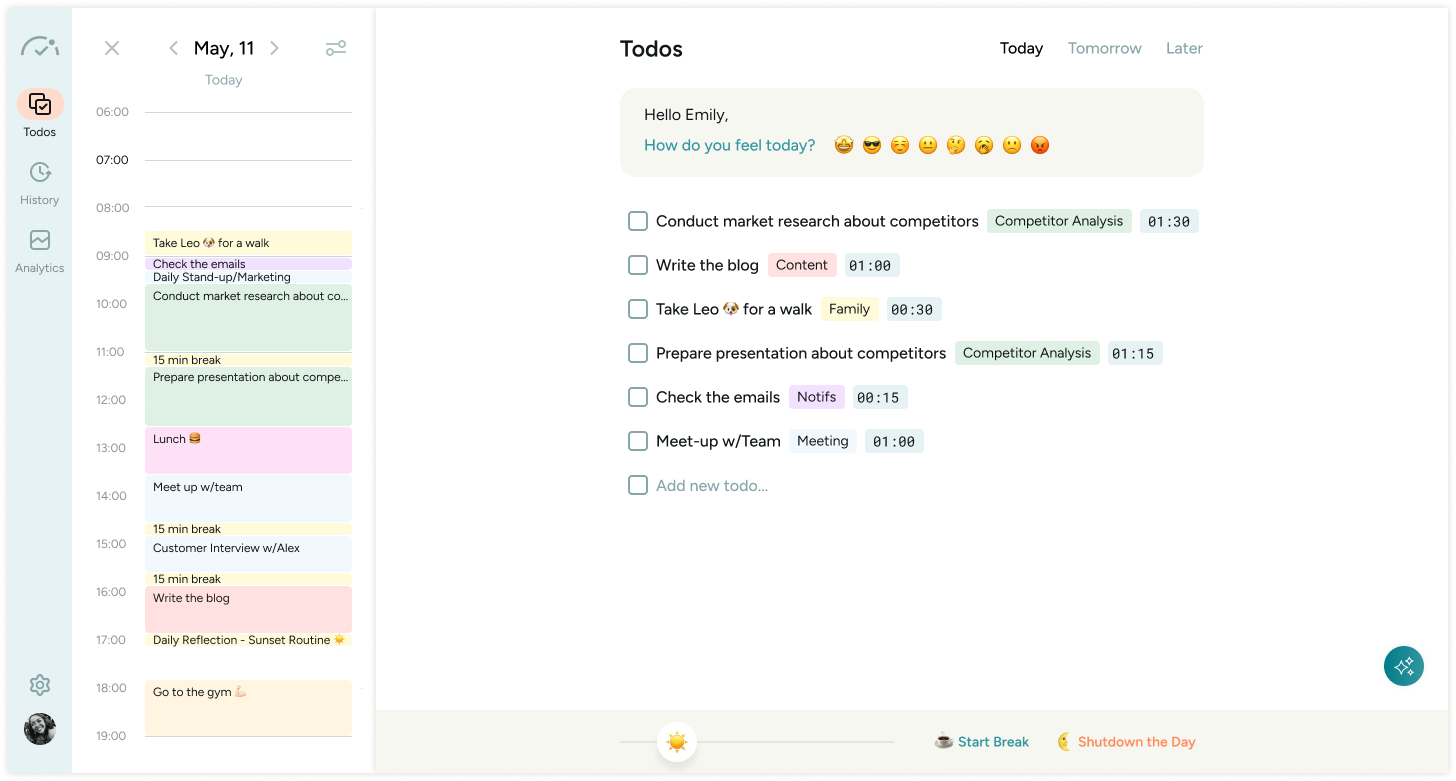Open the Later tab

[1184, 47]
